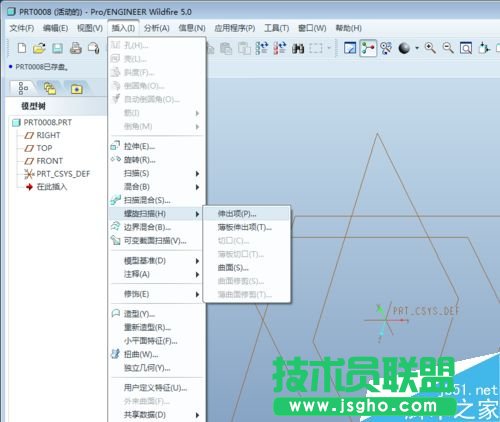The width and height of the screenshot is (500, 422).
Task: Switch to the Favorites navigator tab
Action: (x=77, y=89)
